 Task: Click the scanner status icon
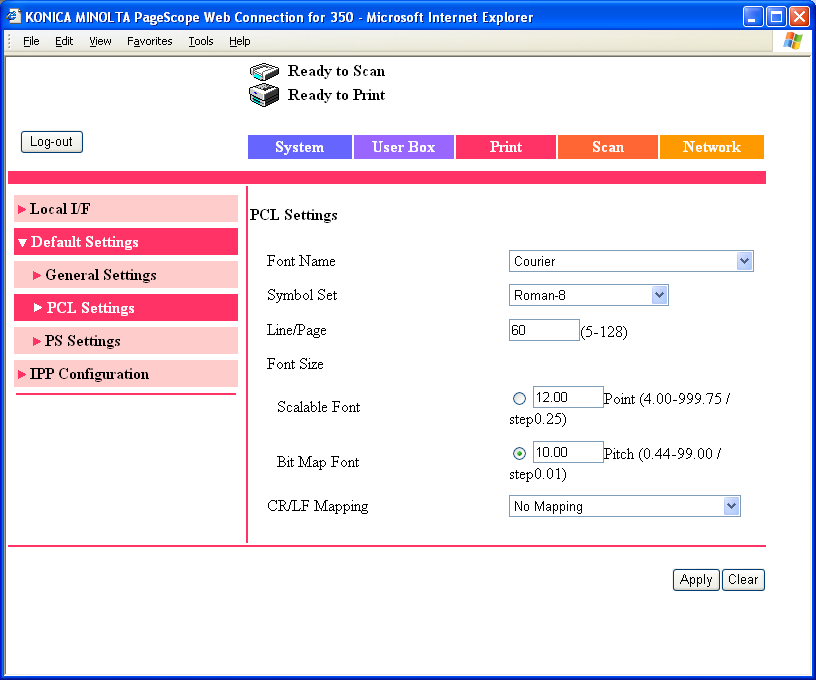(264, 71)
